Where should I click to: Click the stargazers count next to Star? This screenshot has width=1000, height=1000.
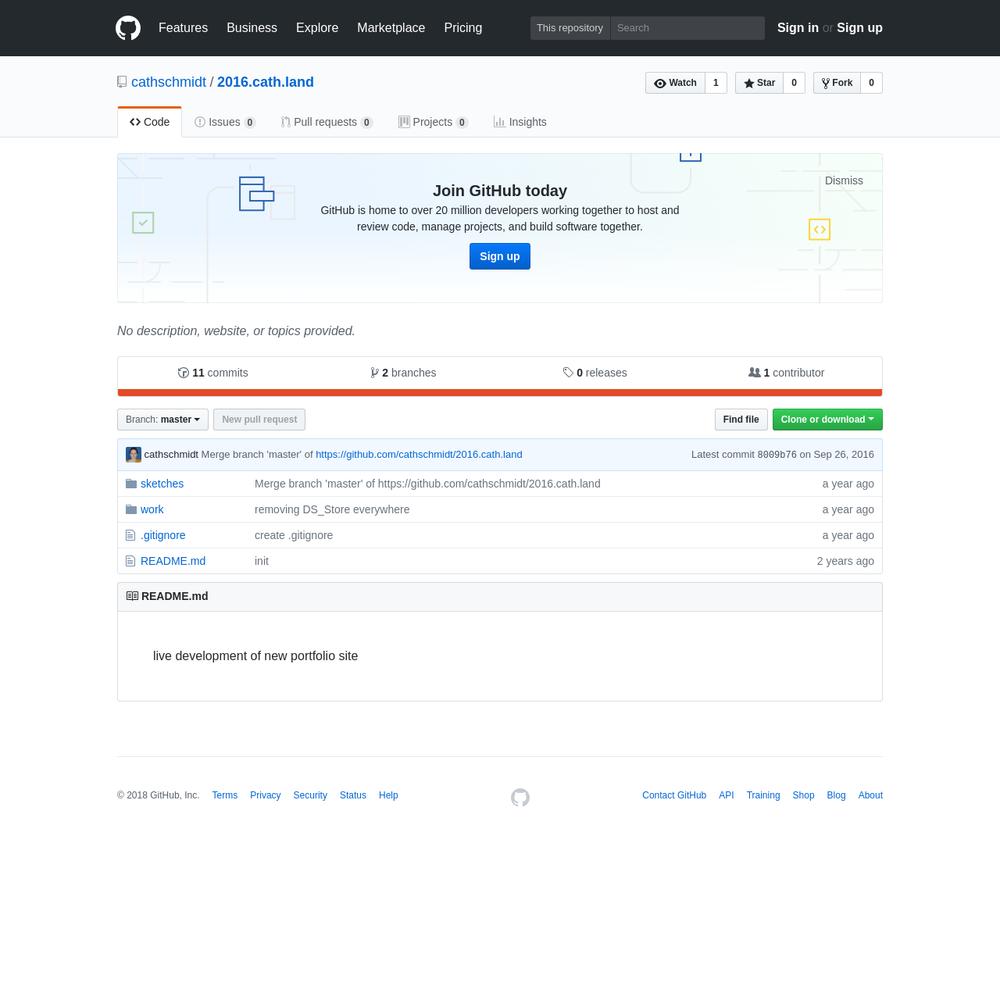click(x=794, y=83)
